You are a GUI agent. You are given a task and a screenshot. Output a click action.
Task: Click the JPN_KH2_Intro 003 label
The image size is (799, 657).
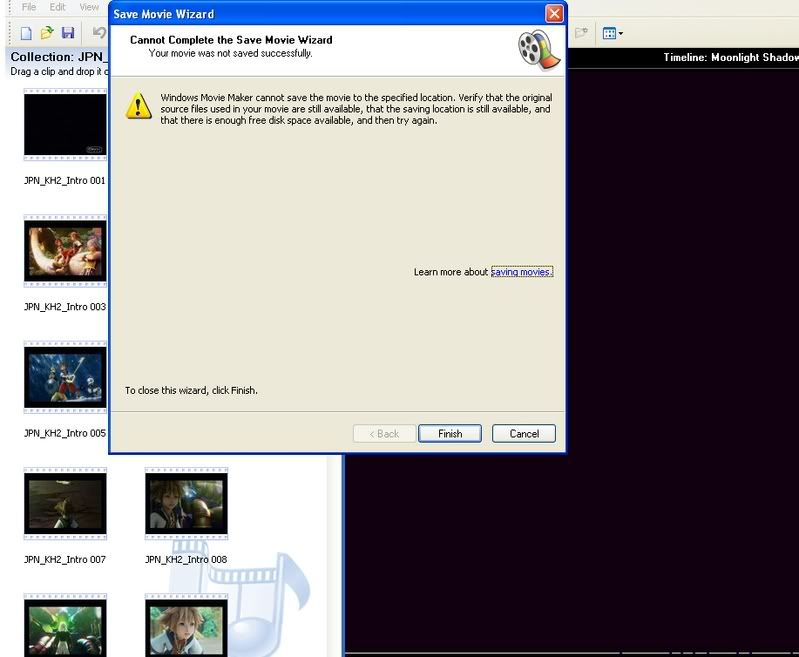pos(65,307)
